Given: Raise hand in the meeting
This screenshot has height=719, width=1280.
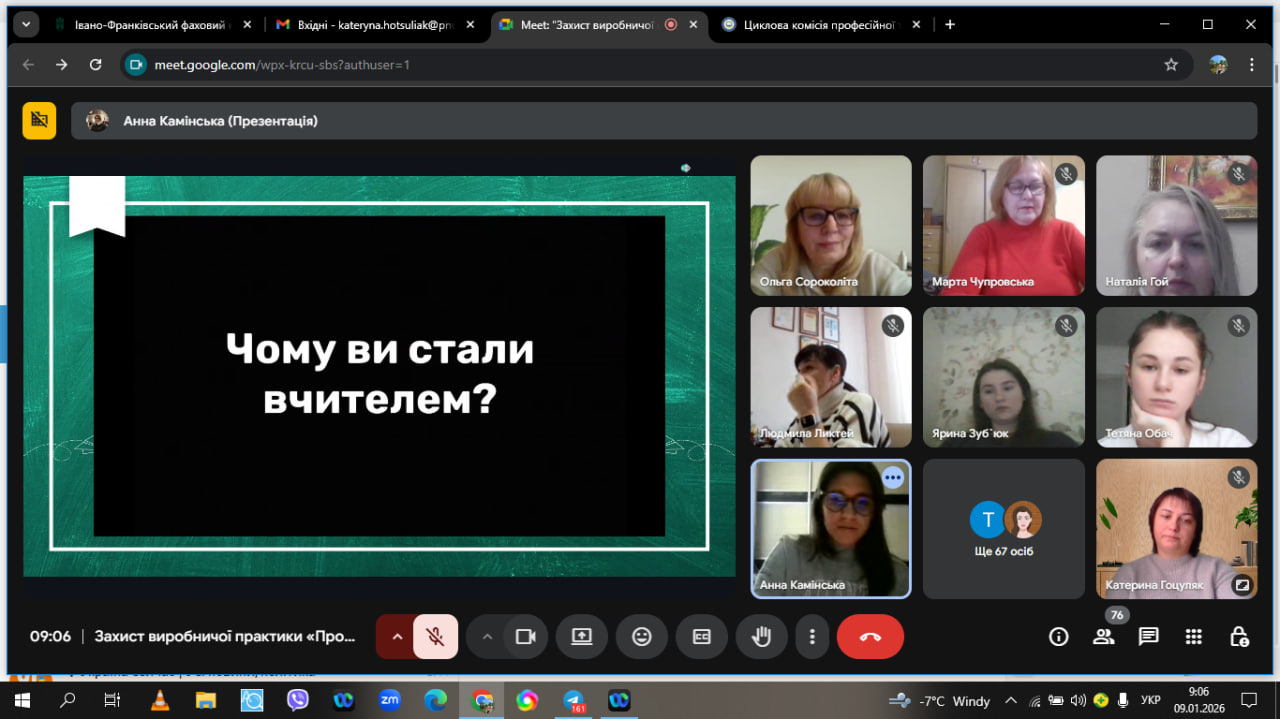Looking at the screenshot, I should point(761,637).
